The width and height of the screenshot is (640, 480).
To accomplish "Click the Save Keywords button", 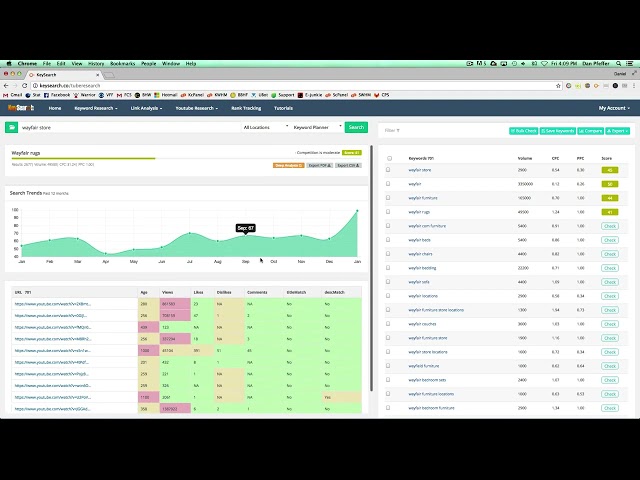I will click(x=558, y=131).
